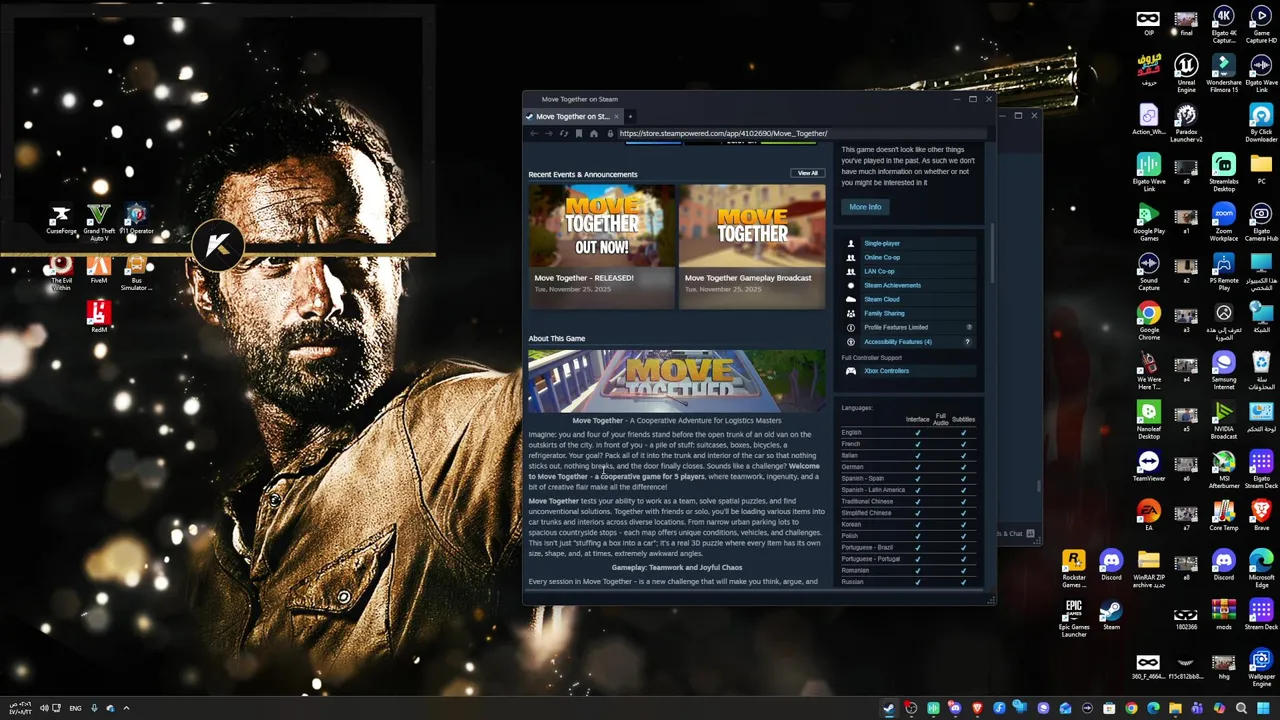Viewport: 1280px width, 720px height.
Task: Open Game Capture HD desktop icon
Action: [x=1261, y=25]
